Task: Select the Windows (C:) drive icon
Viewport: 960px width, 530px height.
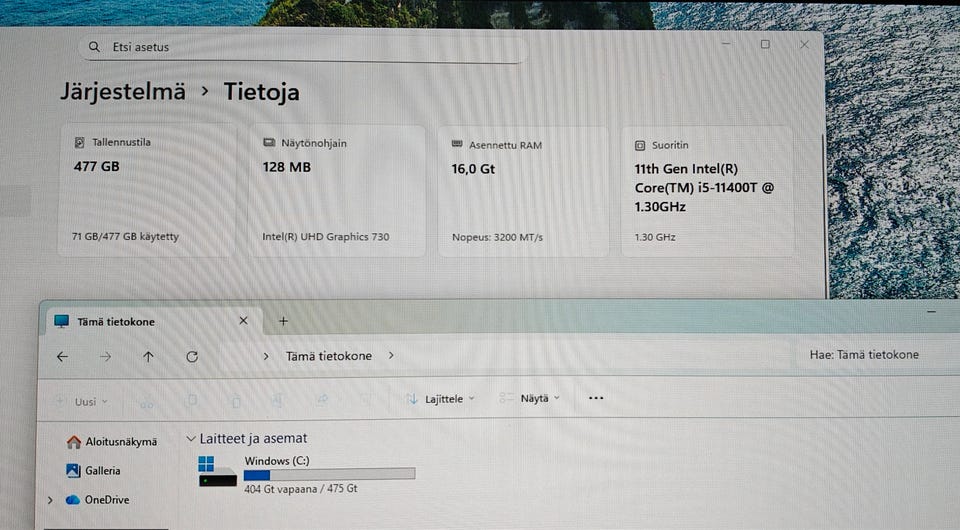Action: point(217,471)
